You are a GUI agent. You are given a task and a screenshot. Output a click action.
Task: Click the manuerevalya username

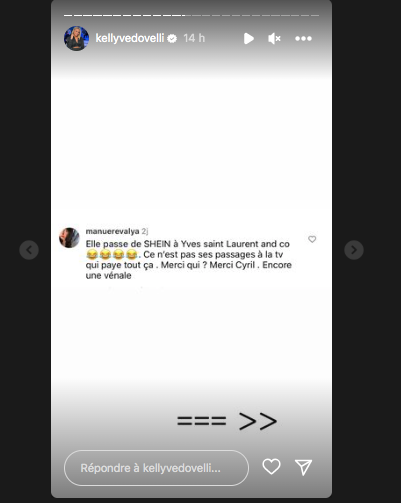[112, 231]
